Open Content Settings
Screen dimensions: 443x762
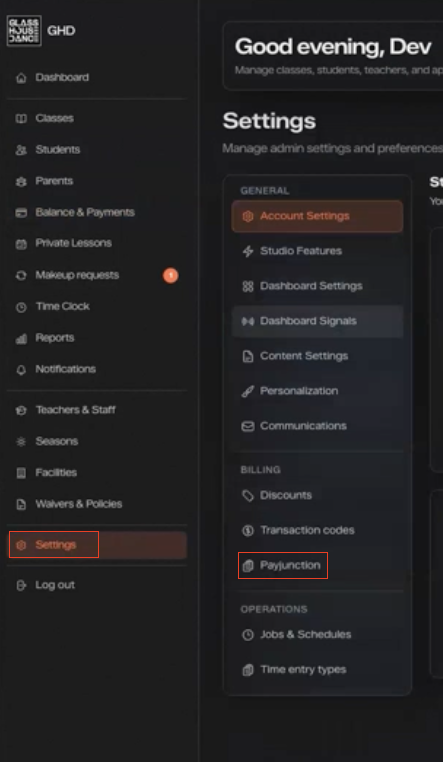(x=317, y=356)
